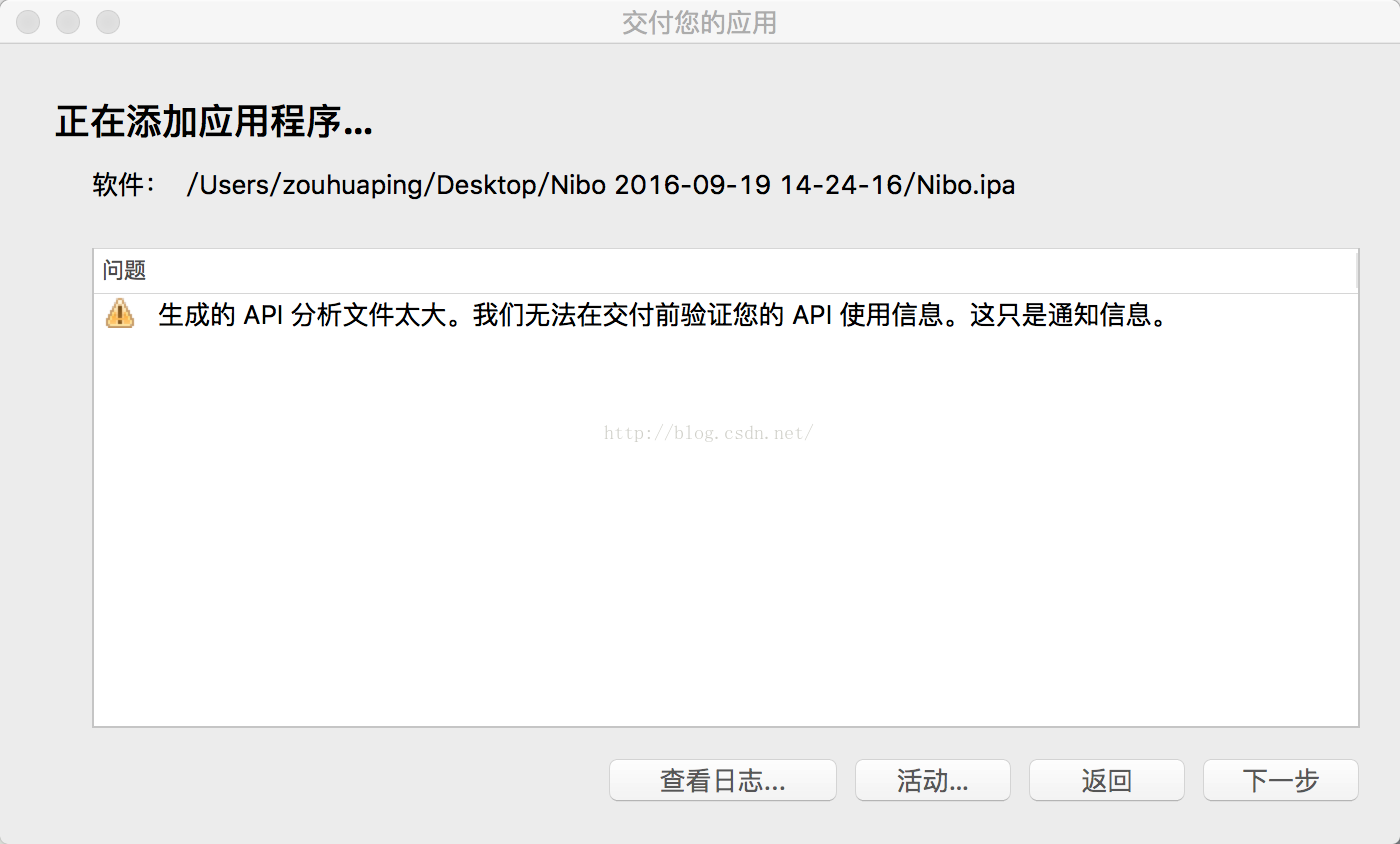The height and width of the screenshot is (844, 1400).
Task: Click the blog.csdn.net watermark text
Action: click(x=709, y=433)
